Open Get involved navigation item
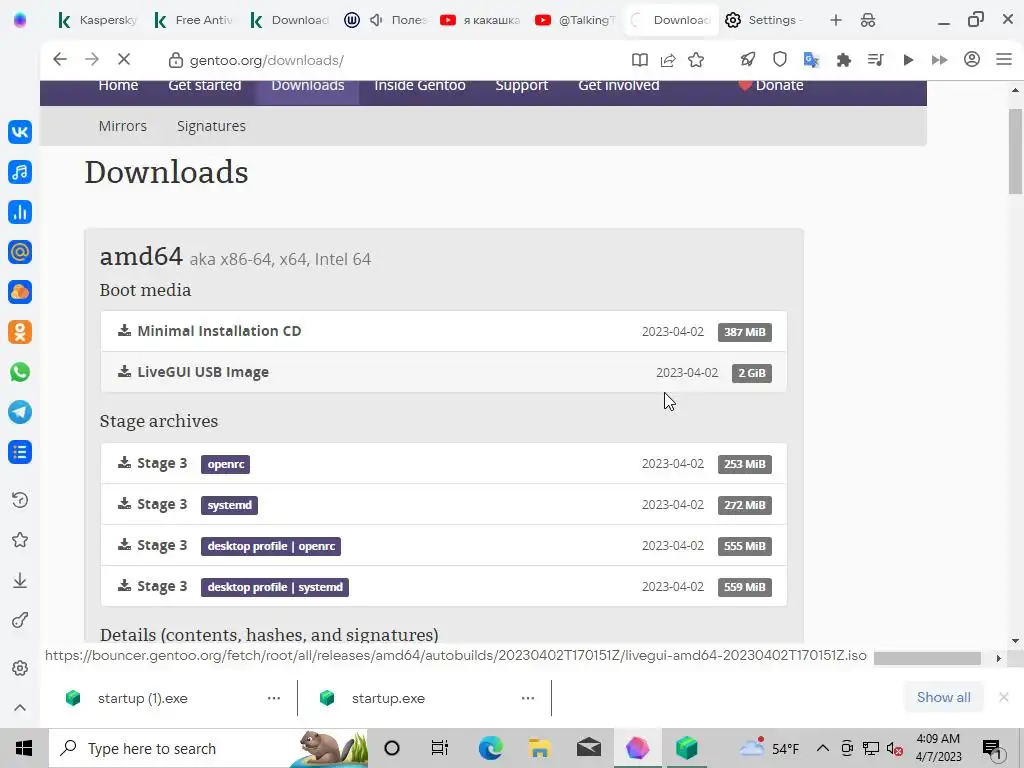This screenshot has width=1024, height=768. click(x=618, y=86)
